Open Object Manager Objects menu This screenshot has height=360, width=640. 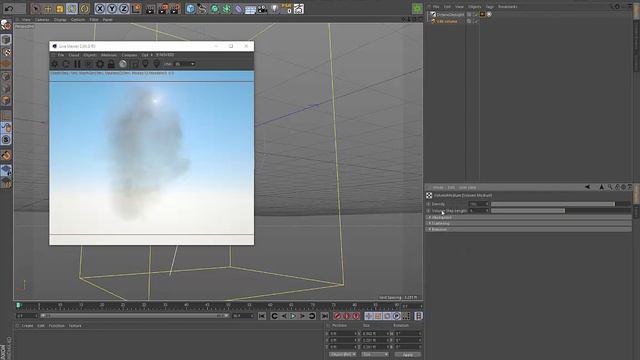474,7
